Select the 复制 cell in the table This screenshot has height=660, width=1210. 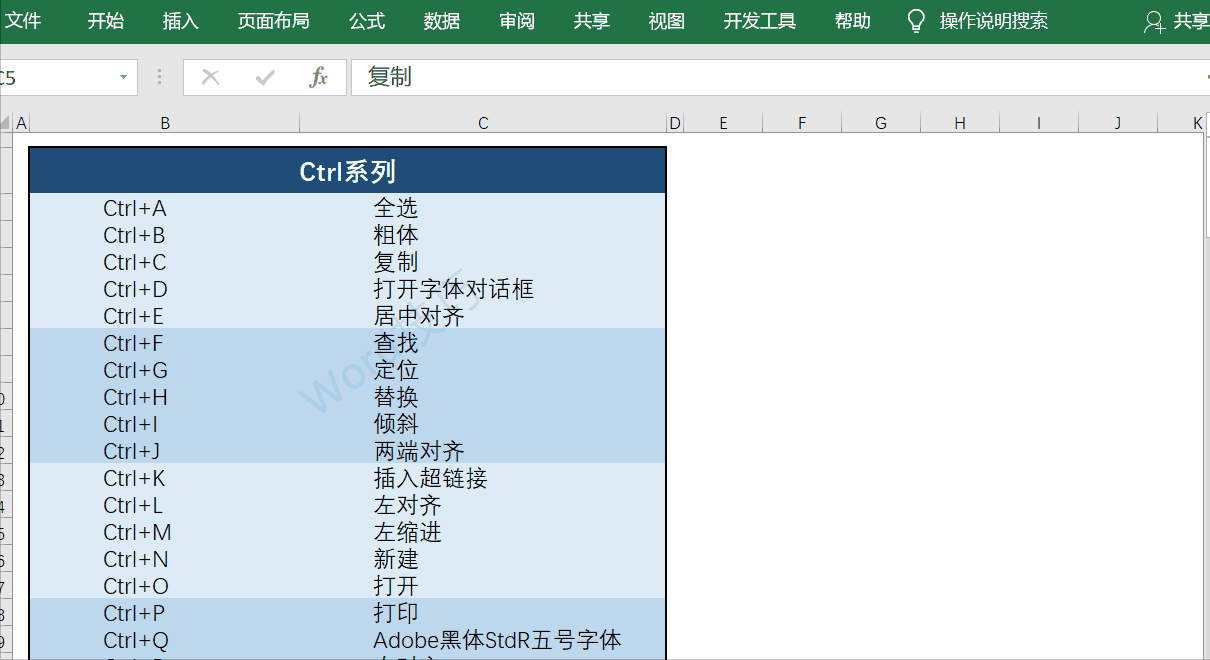(483, 262)
